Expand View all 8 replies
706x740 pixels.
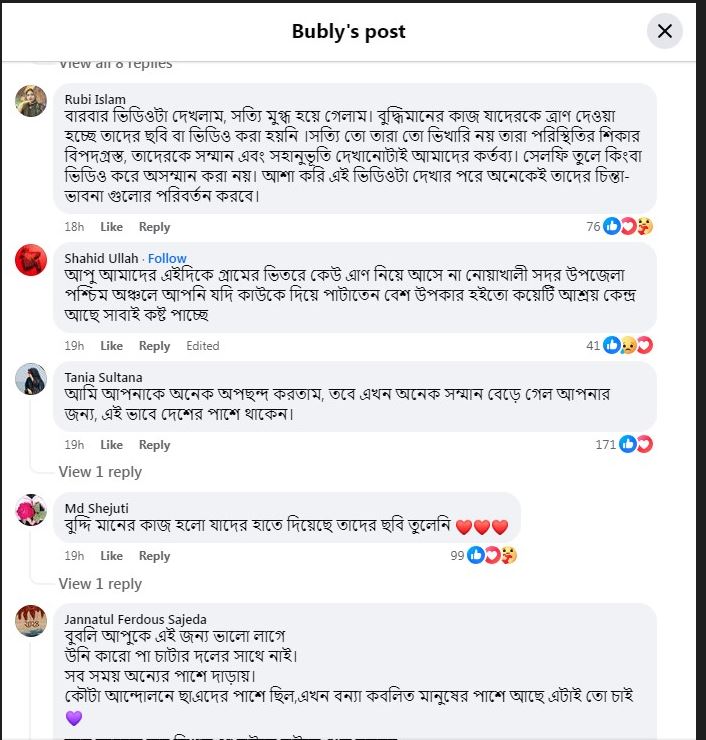115,64
